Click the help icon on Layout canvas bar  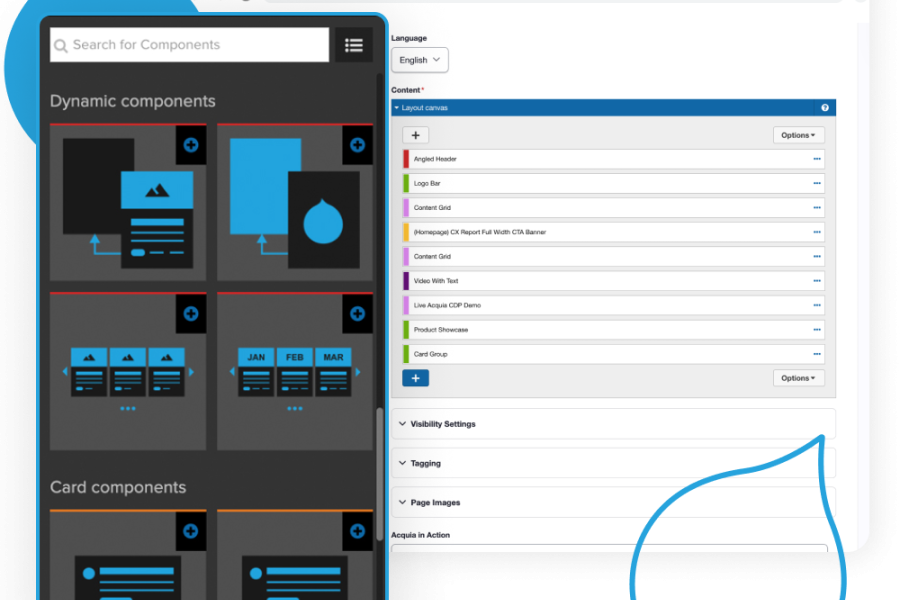[x=825, y=107]
